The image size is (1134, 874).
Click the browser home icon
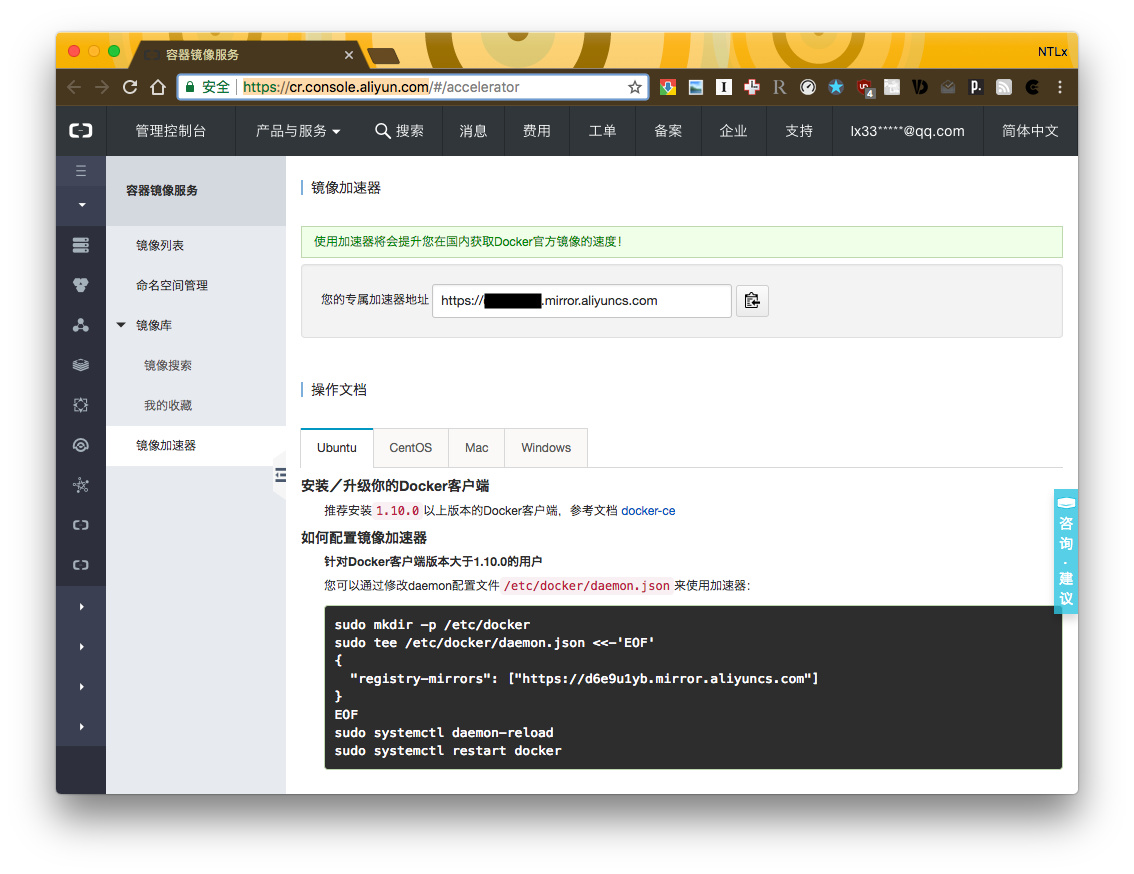pos(158,87)
